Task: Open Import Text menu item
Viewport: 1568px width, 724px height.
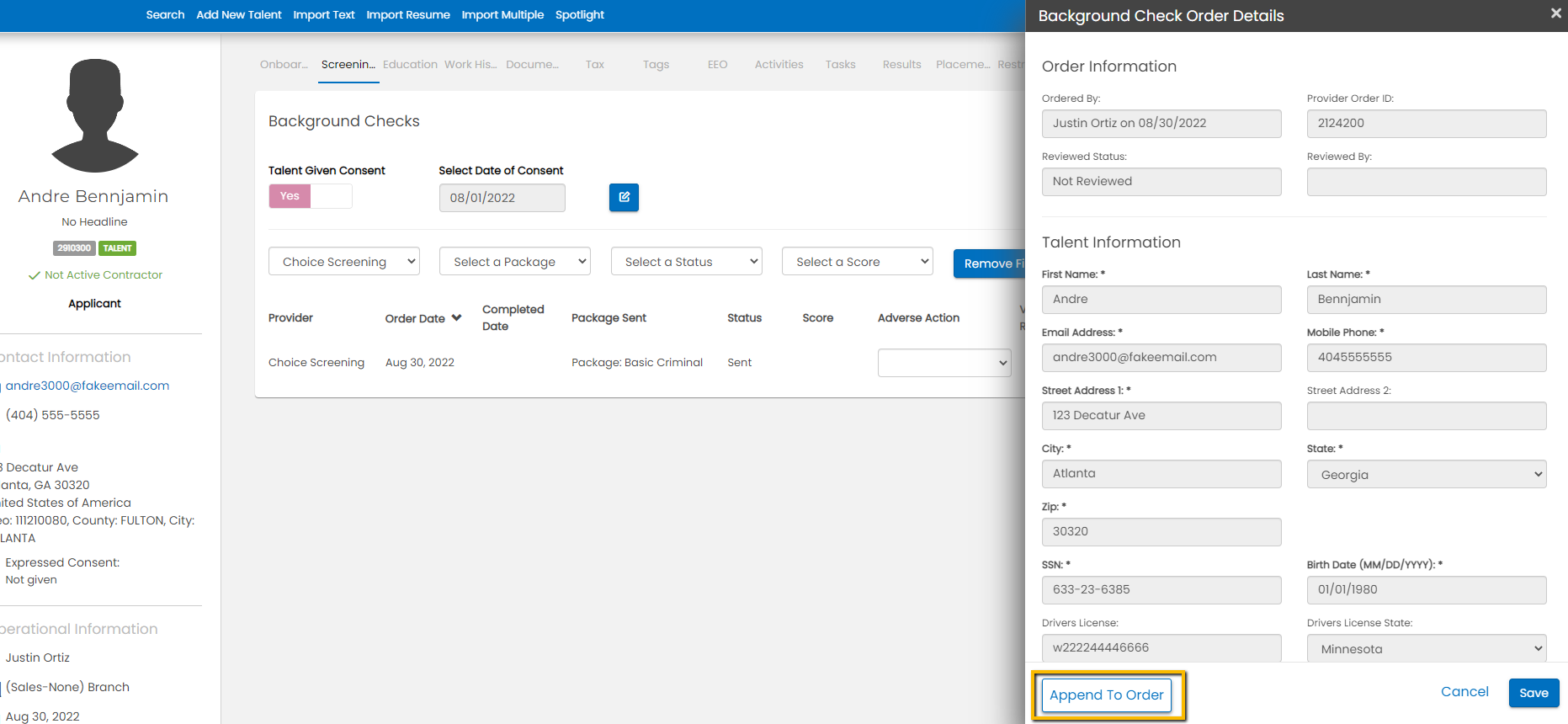Action: [x=324, y=15]
